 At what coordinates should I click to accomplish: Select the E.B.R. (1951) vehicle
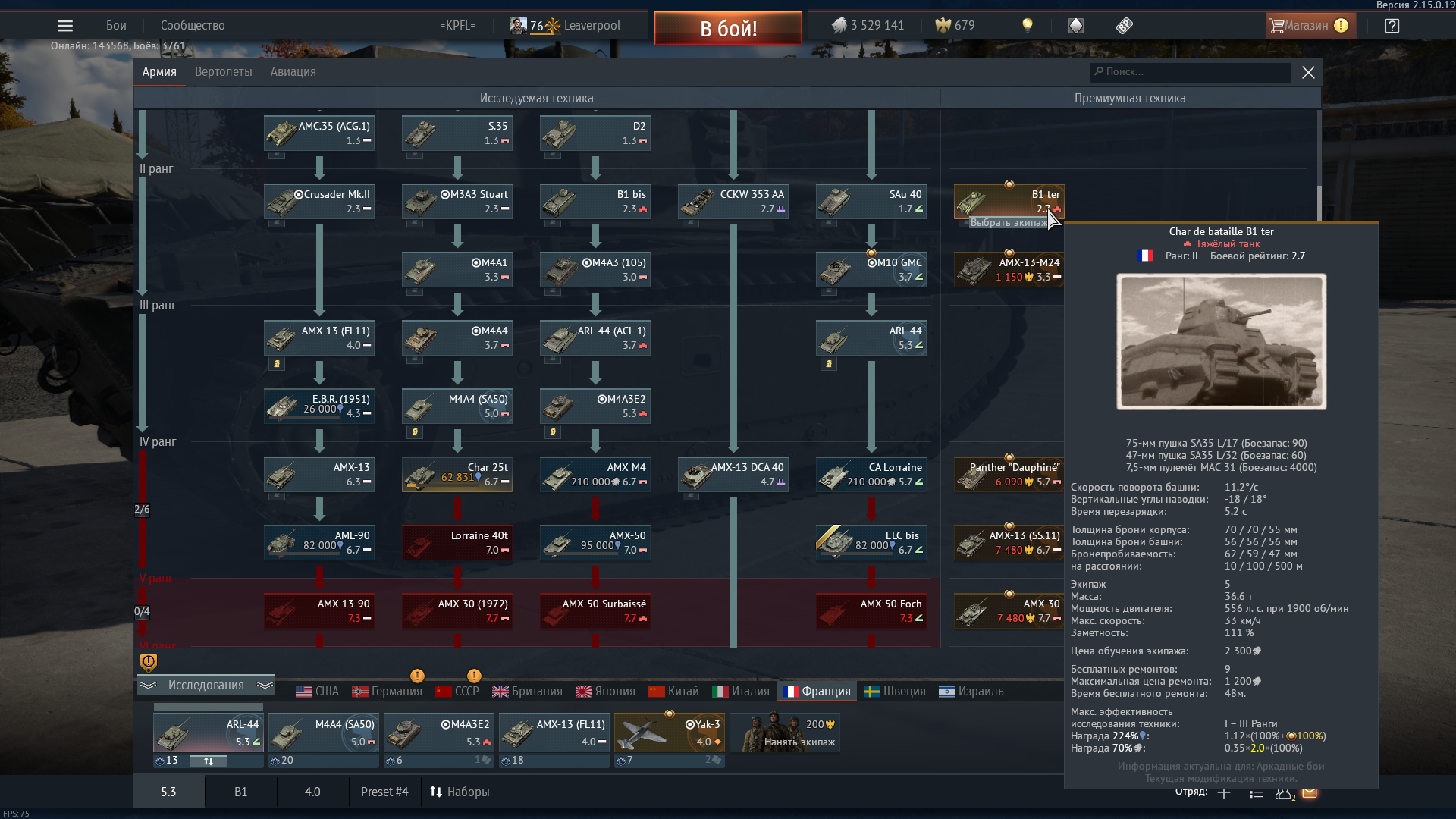pyautogui.click(x=319, y=406)
